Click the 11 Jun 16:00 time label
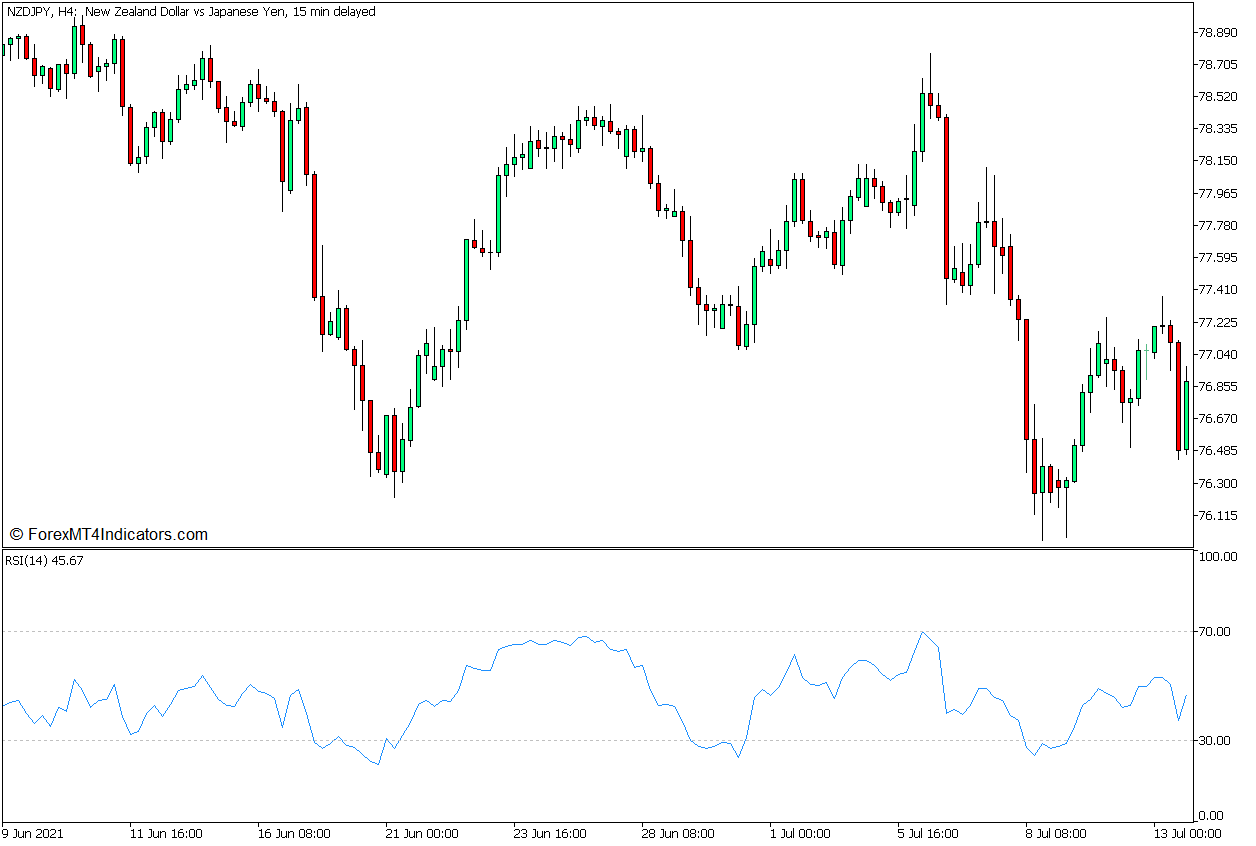The image size is (1256, 846). tap(165, 832)
